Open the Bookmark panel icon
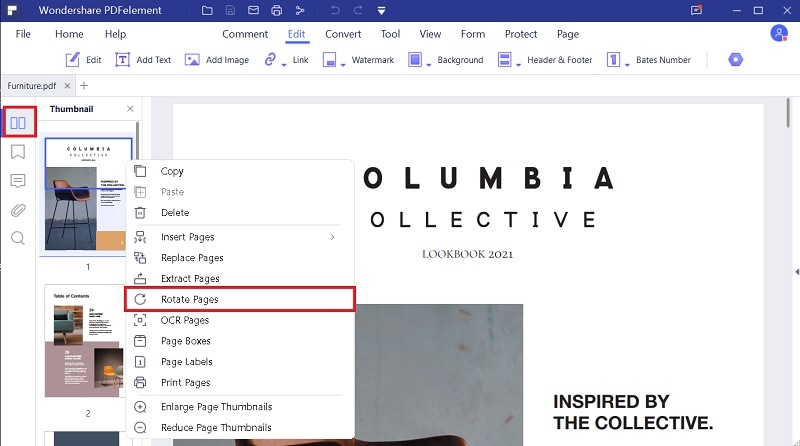The height and width of the screenshot is (446, 800). click(18, 152)
